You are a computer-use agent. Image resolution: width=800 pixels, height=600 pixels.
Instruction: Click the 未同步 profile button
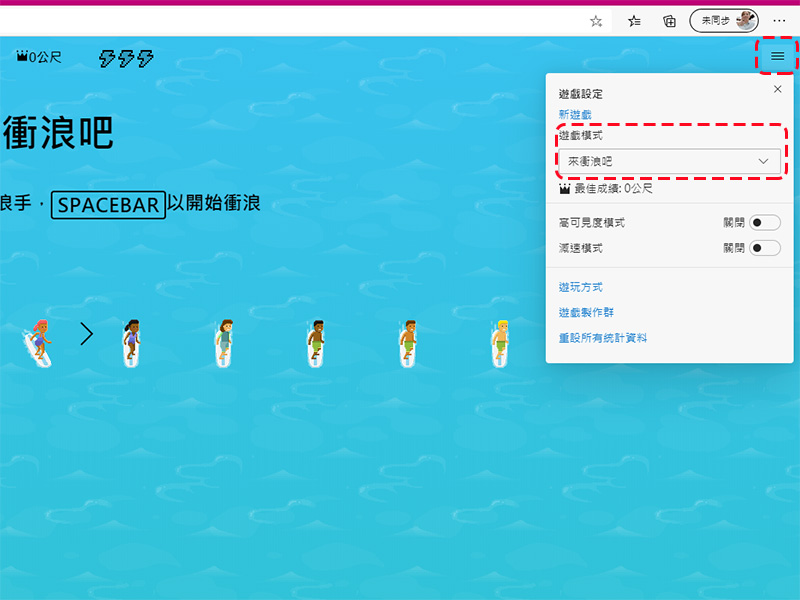pyautogui.click(x=723, y=21)
